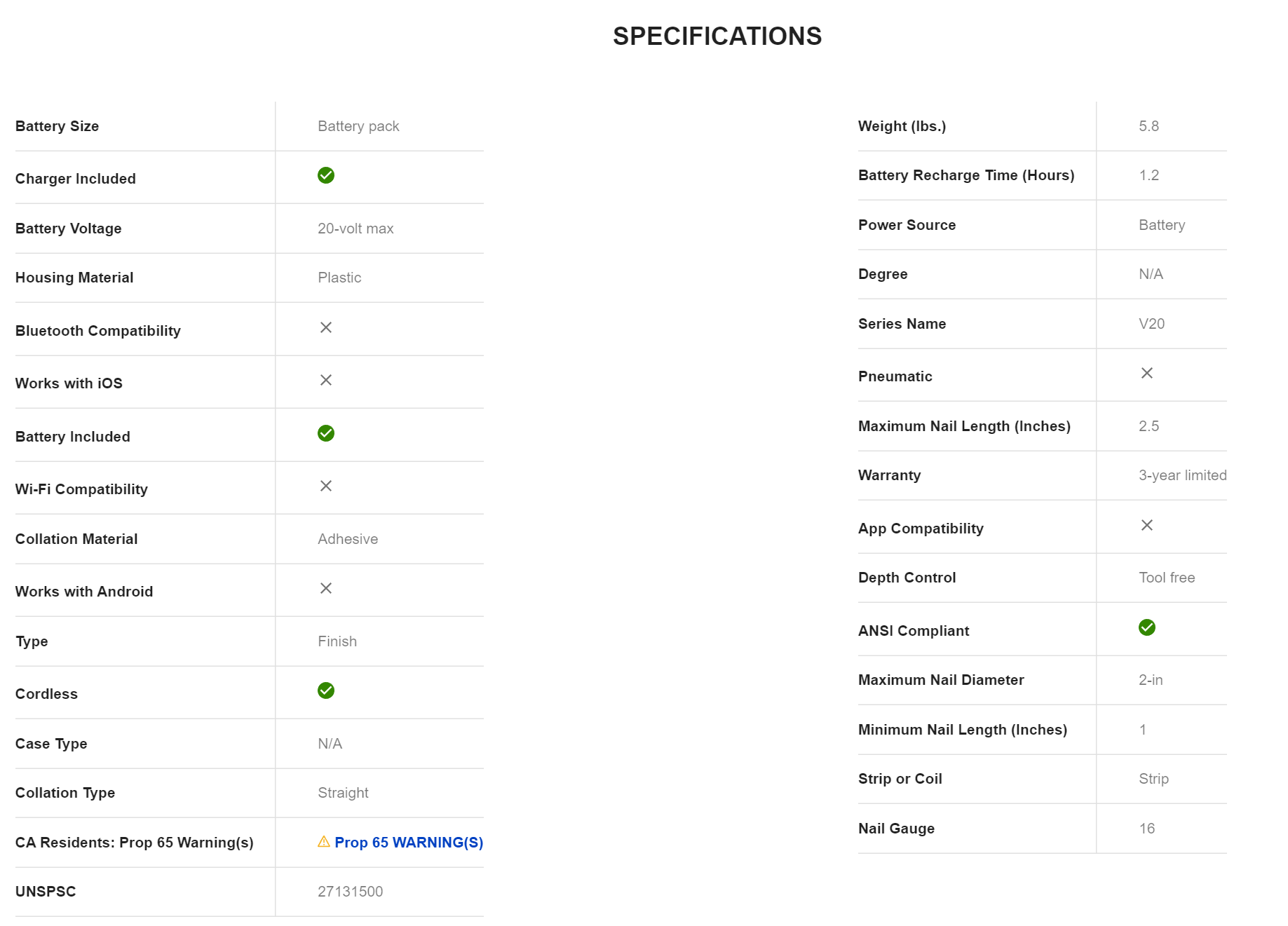1288x926 pixels.
Task: Click the X icon beside Pneumatic
Action: (x=1147, y=373)
